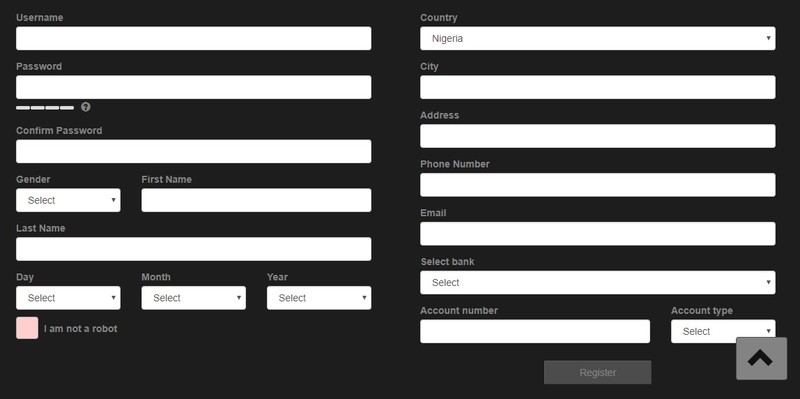800x399 pixels.
Task: Focus the Last Name input field
Action: coord(193,249)
